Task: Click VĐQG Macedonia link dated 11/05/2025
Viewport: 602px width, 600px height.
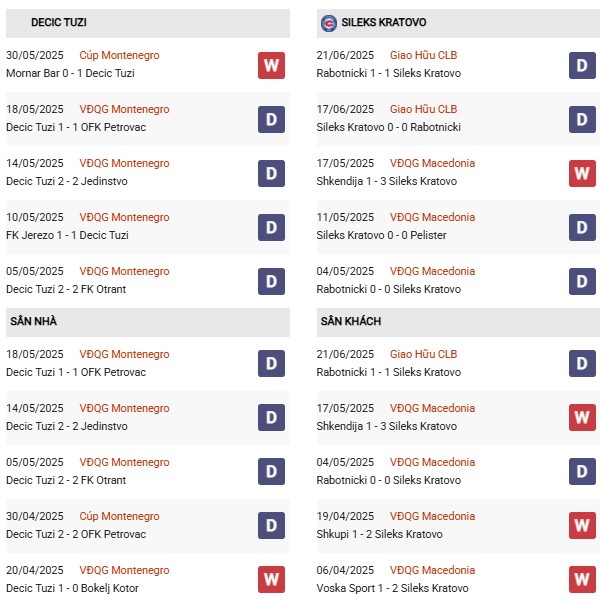Action: coord(433,218)
